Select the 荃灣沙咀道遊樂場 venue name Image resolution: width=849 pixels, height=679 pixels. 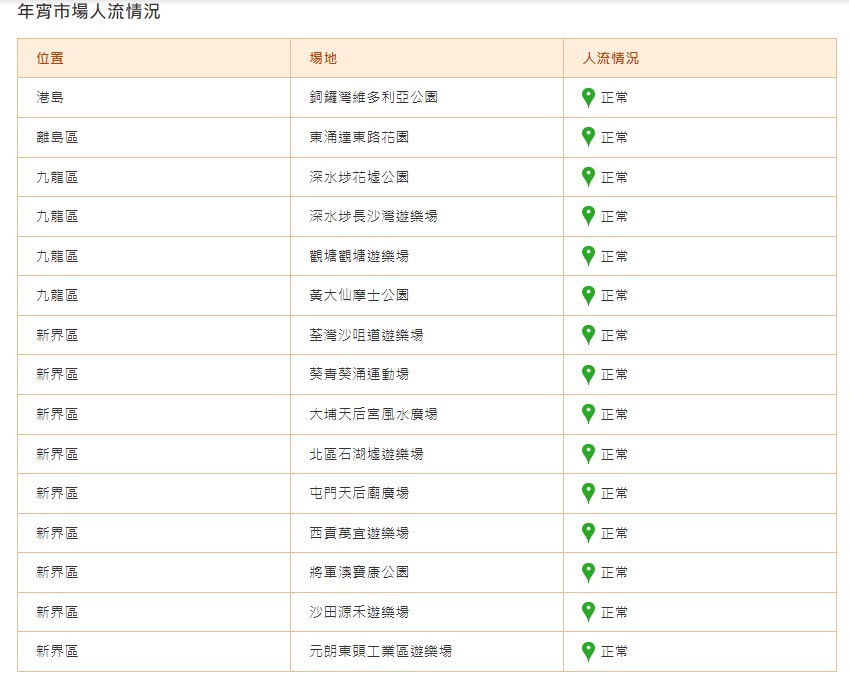pyautogui.click(x=366, y=335)
